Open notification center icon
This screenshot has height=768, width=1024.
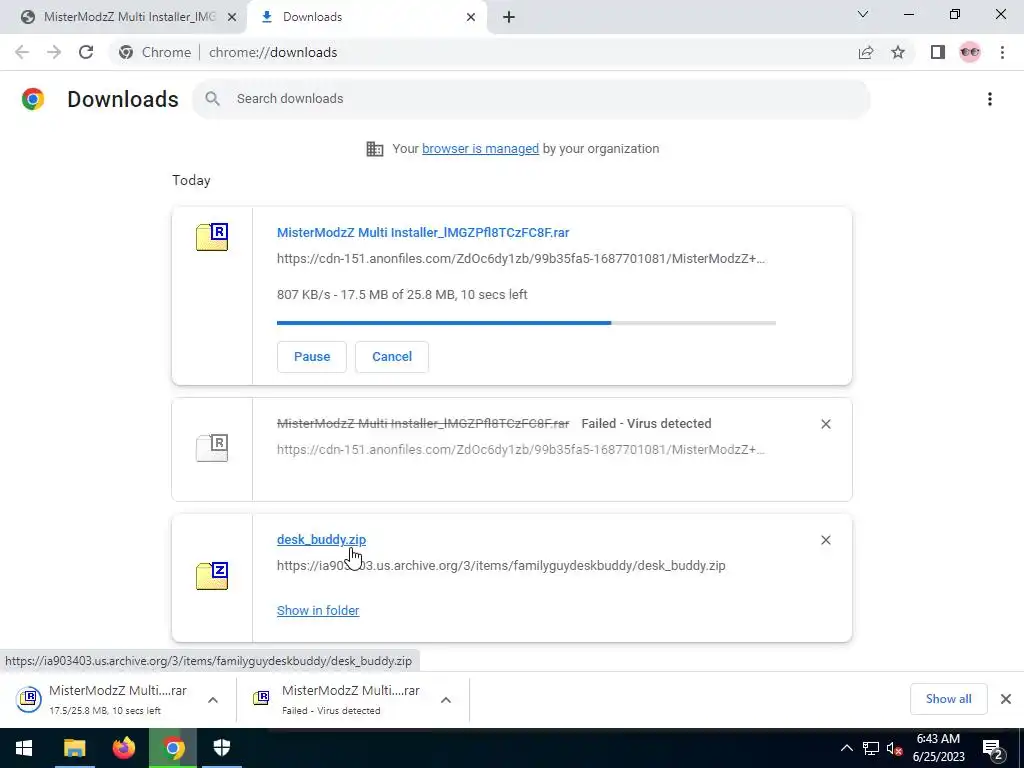(993, 748)
